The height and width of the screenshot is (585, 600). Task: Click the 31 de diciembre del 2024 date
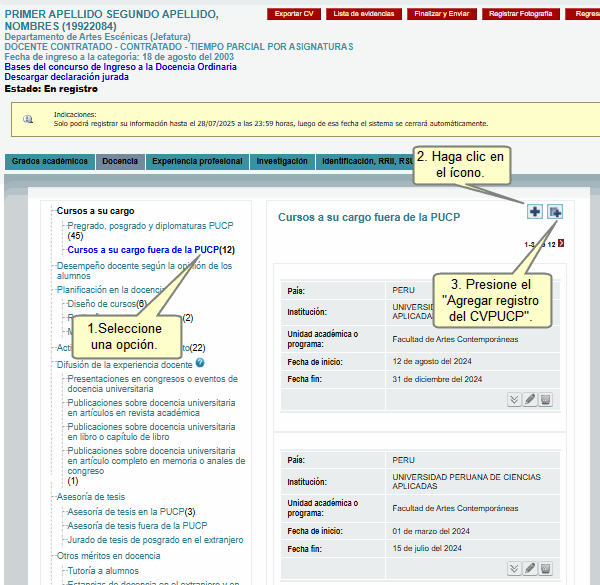(x=437, y=379)
